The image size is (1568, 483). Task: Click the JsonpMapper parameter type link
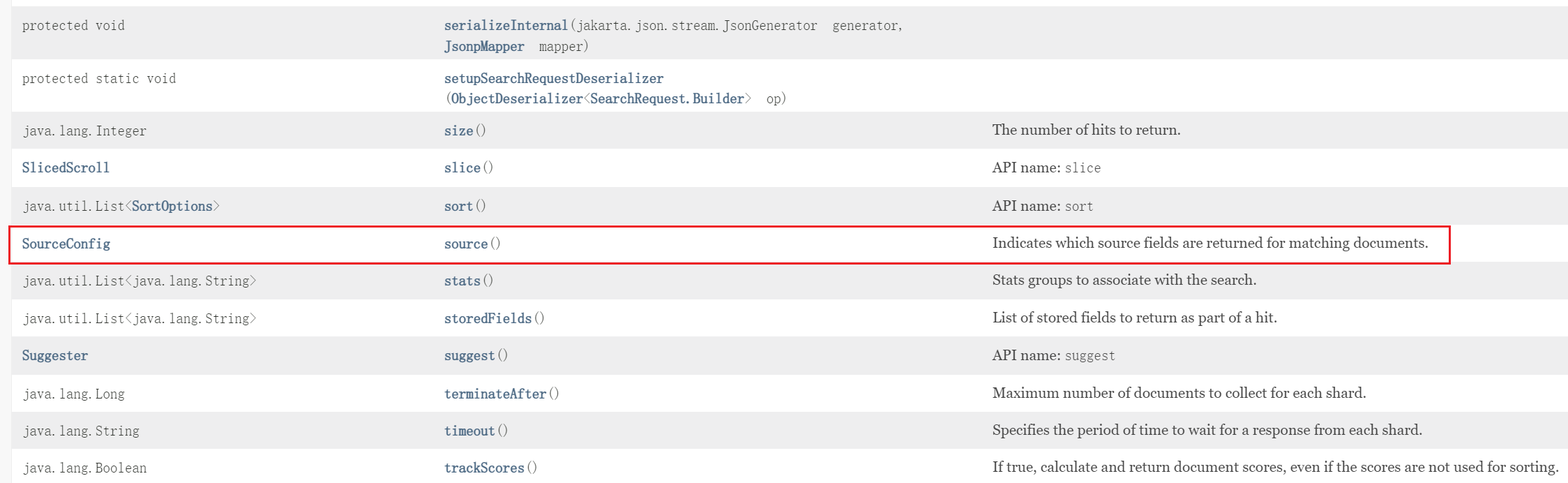[484, 47]
